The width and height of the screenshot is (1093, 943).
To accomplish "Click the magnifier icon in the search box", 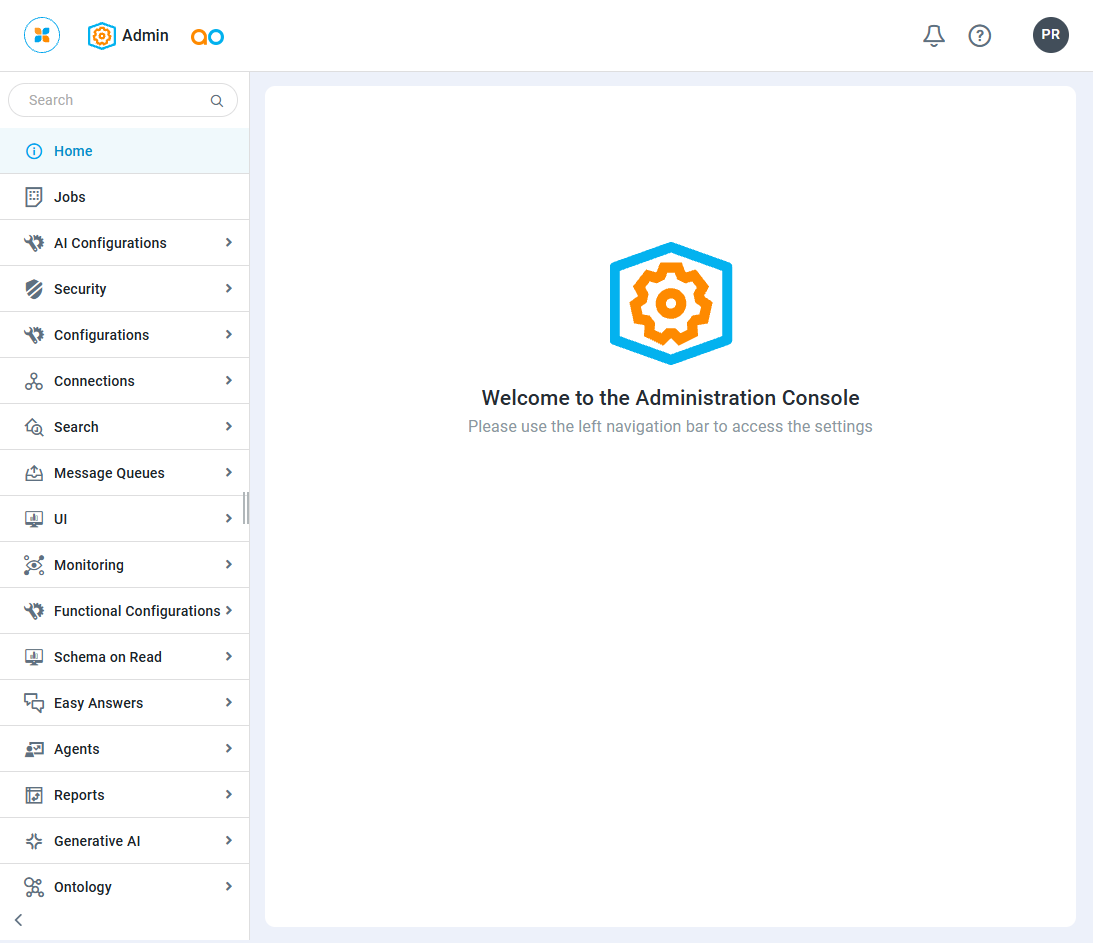I will coord(217,100).
